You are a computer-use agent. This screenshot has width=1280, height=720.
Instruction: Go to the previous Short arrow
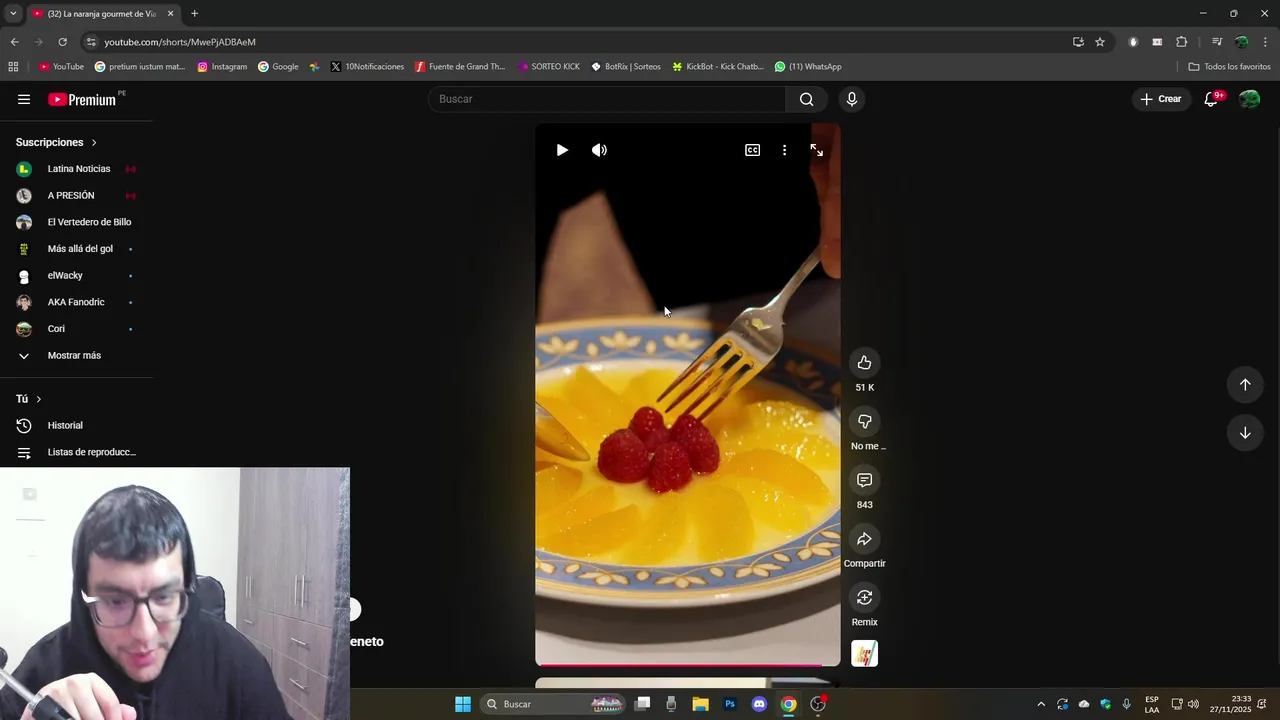pyautogui.click(x=1245, y=385)
